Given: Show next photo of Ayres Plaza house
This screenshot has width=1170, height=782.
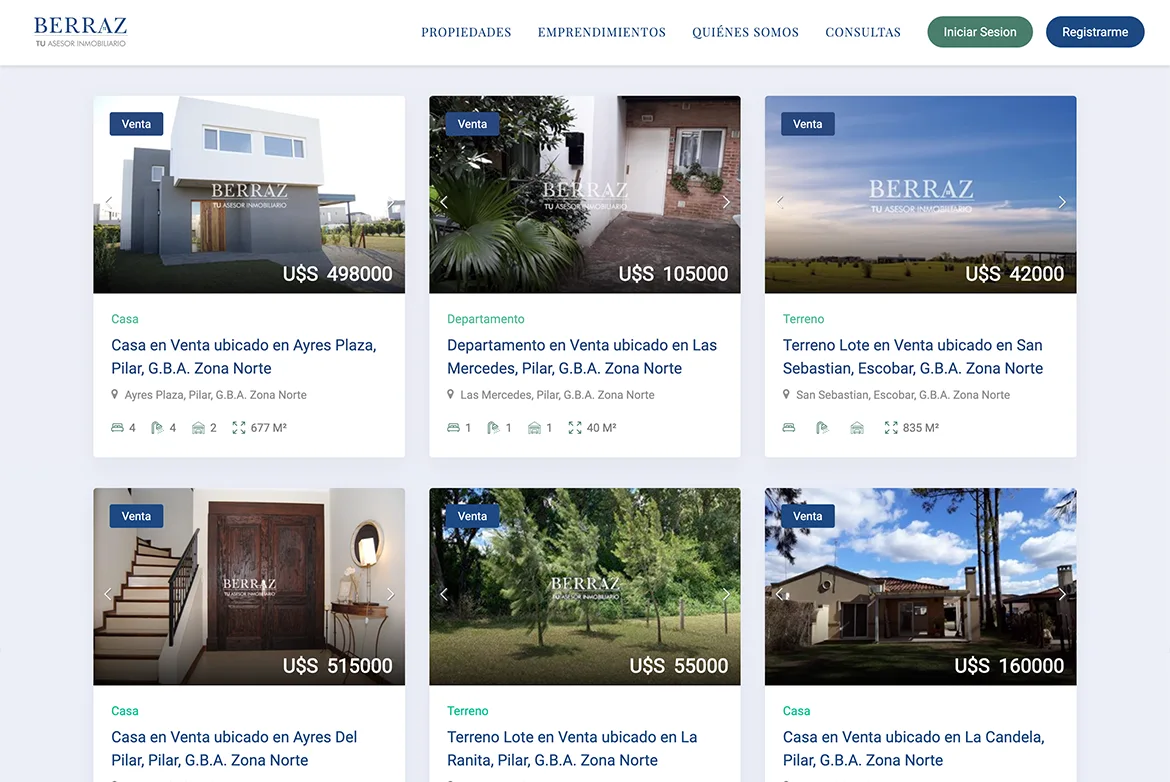Looking at the screenshot, I should tap(390, 202).
